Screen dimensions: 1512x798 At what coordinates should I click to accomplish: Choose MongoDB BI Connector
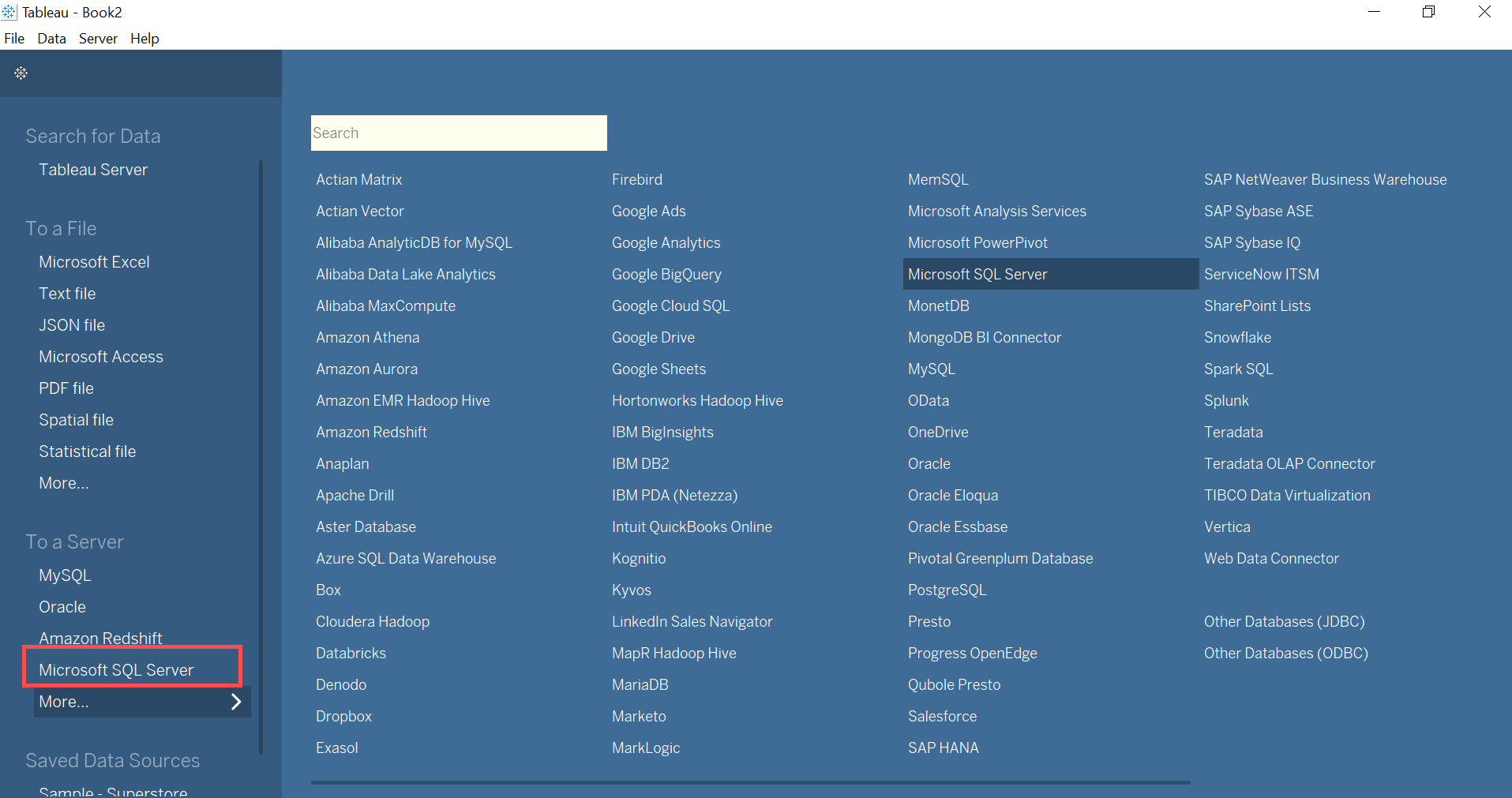pyautogui.click(x=985, y=337)
